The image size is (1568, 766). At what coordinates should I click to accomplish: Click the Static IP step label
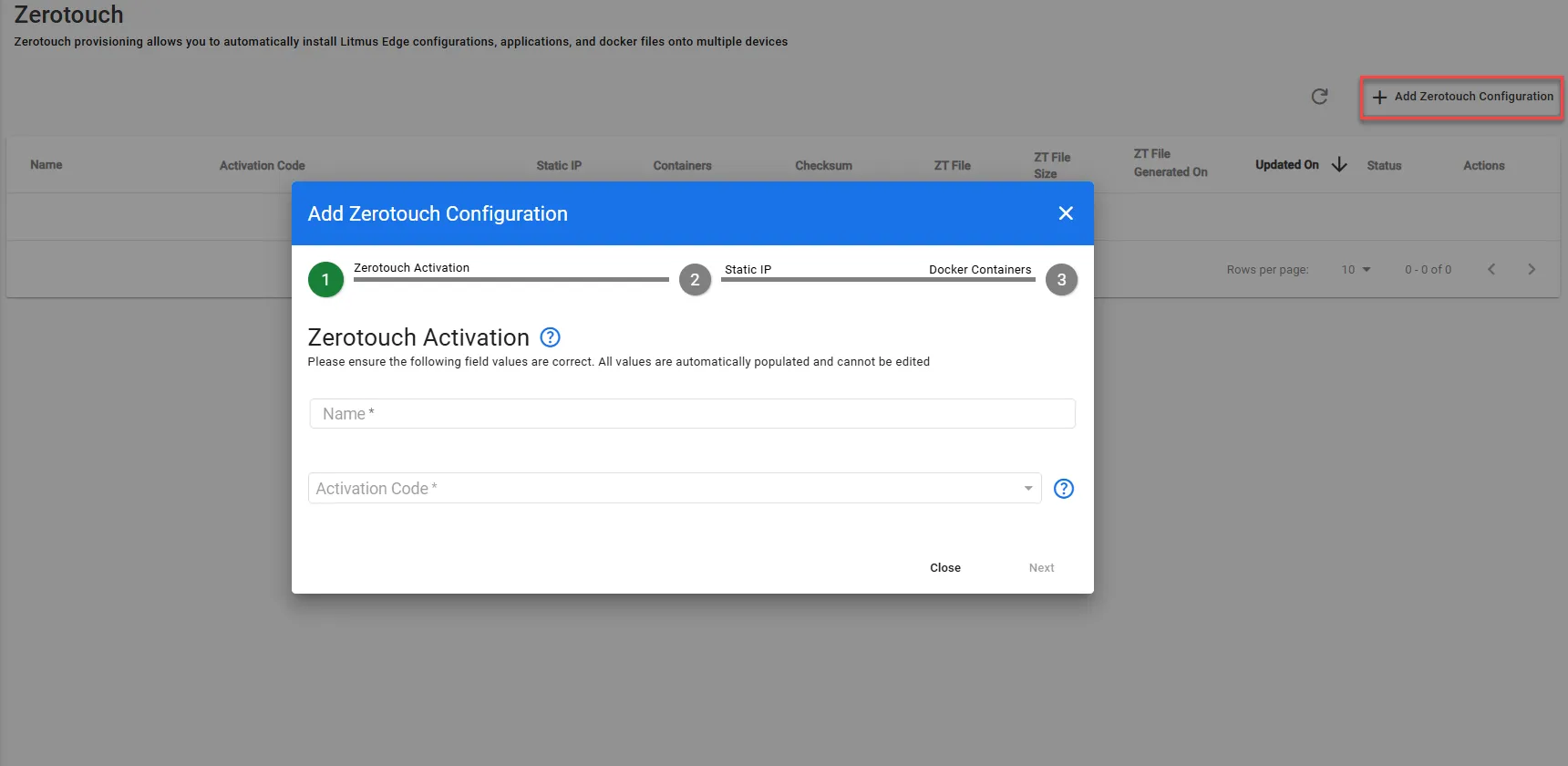(748, 270)
